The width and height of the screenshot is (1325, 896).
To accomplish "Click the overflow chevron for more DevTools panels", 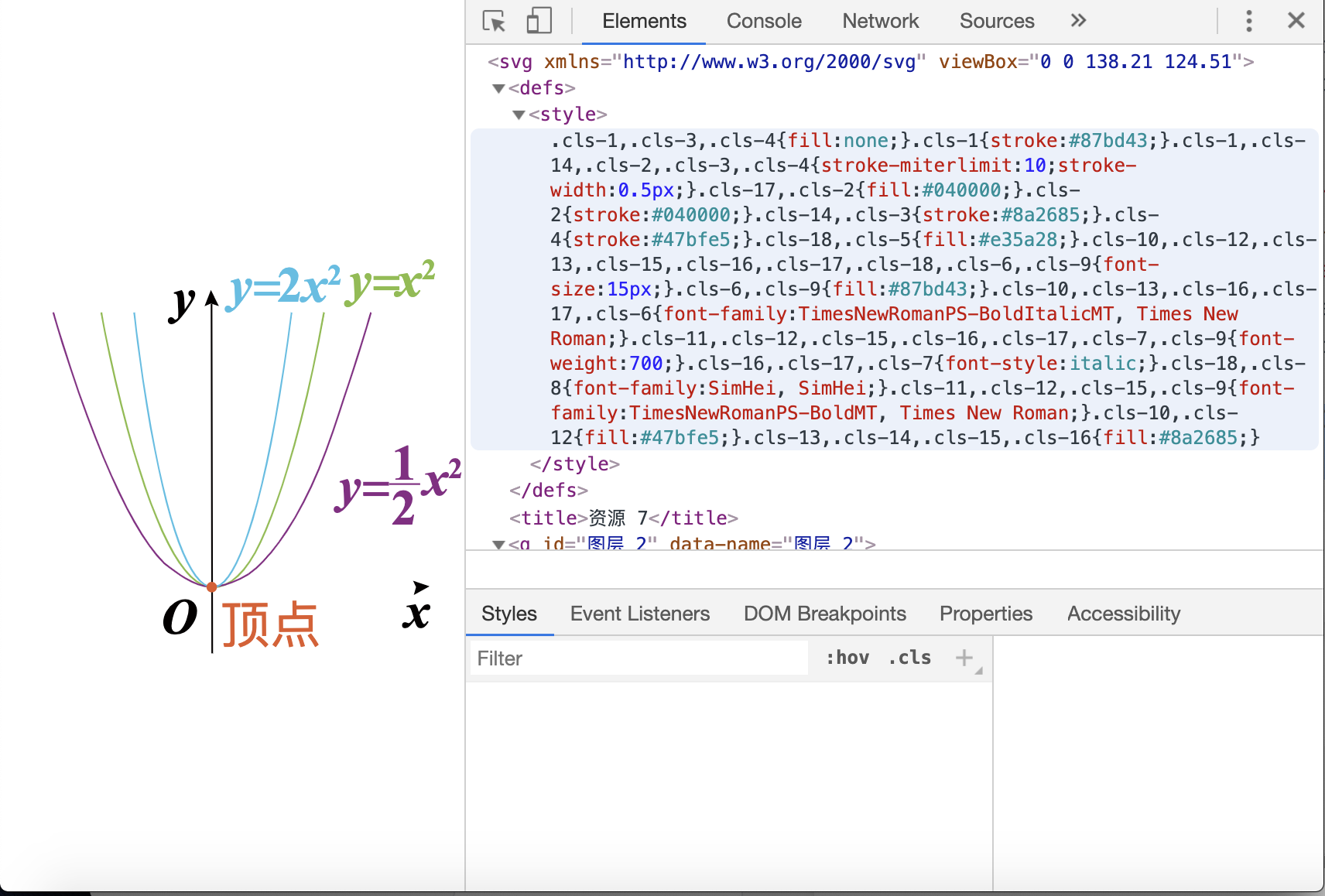I will [1078, 21].
